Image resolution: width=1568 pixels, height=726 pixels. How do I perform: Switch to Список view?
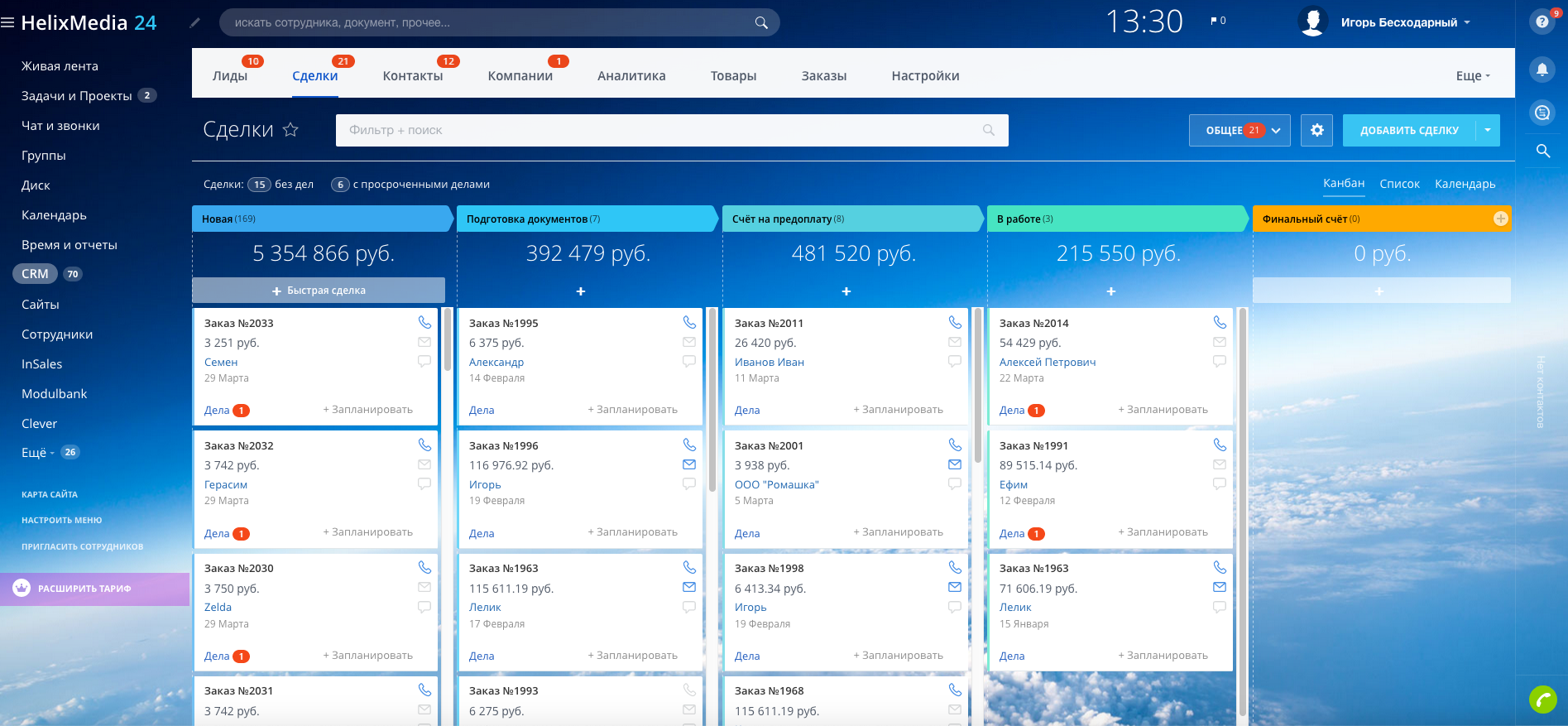tap(1399, 184)
